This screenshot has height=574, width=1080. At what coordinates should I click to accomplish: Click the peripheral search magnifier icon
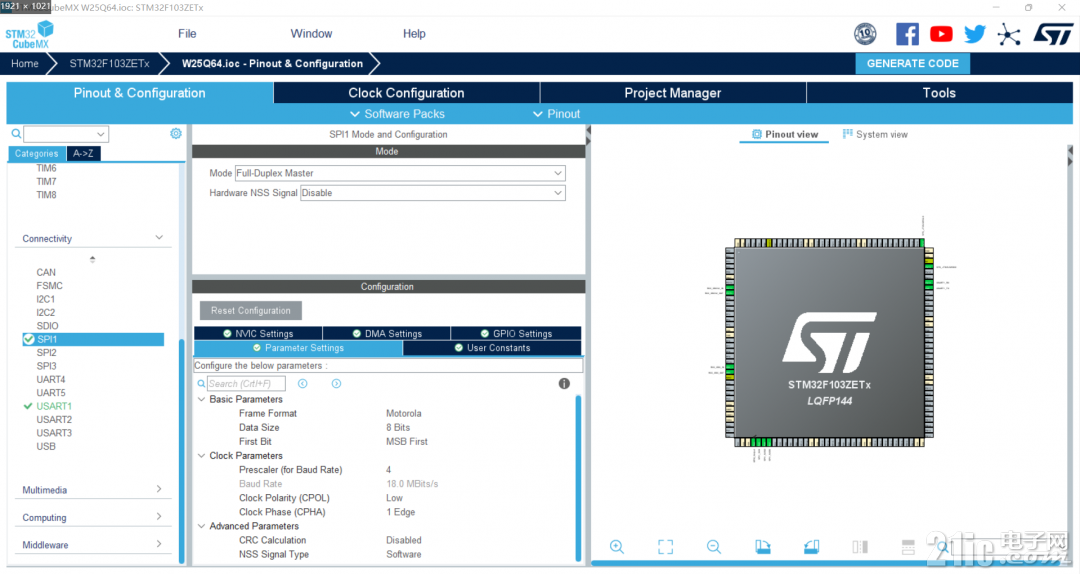[16, 134]
